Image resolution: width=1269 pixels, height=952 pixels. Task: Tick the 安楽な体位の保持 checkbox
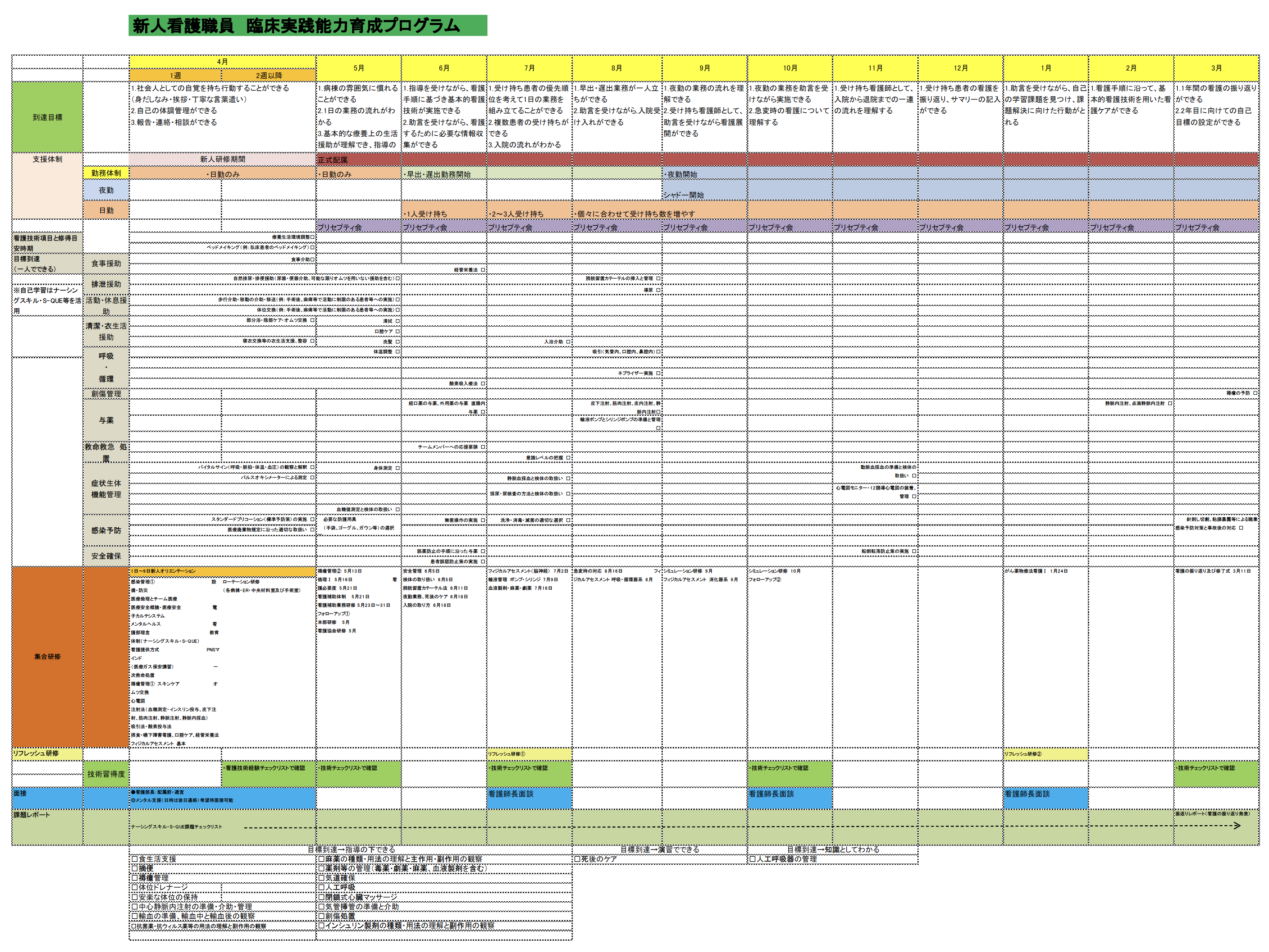(134, 898)
